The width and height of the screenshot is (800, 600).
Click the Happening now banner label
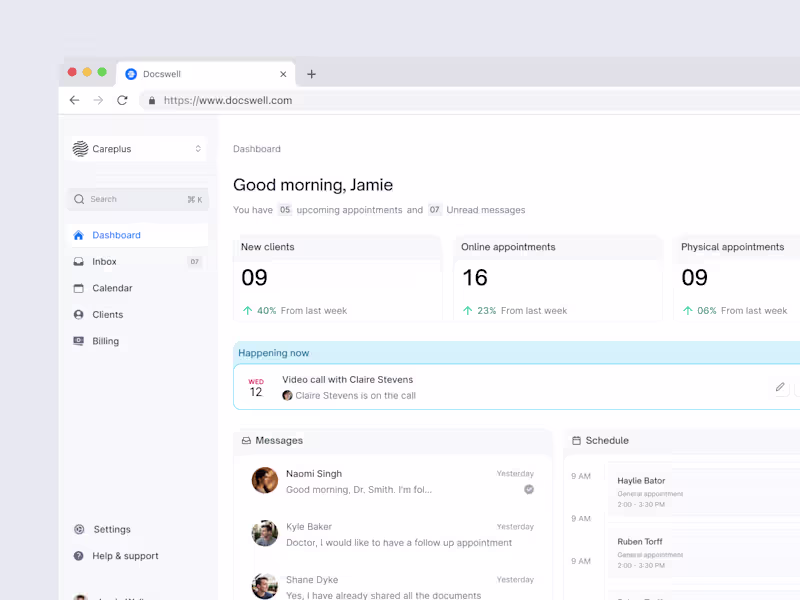coord(273,353)
